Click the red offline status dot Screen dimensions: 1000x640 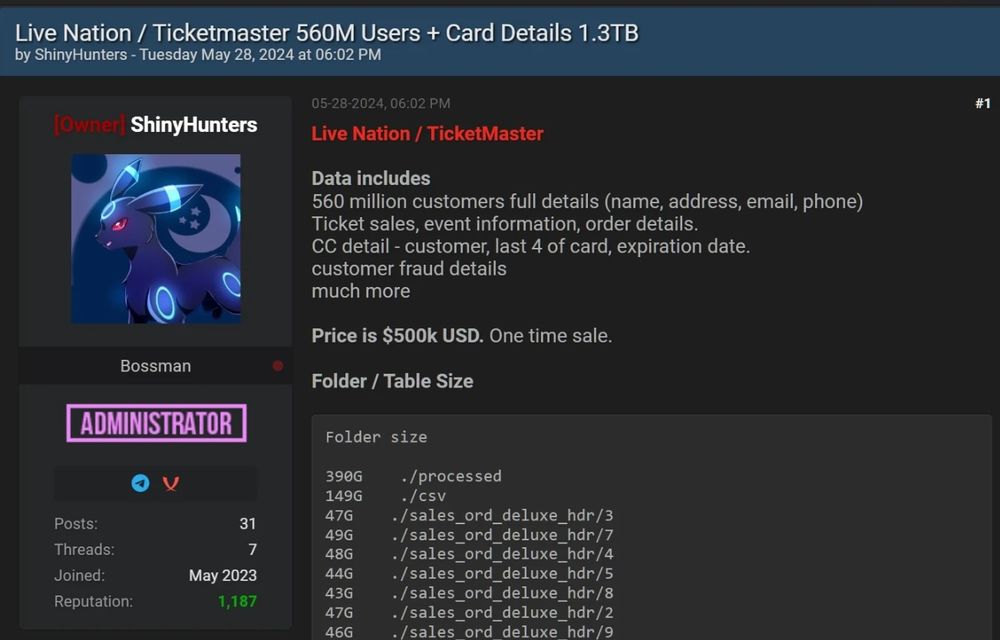tap(278, 366)
